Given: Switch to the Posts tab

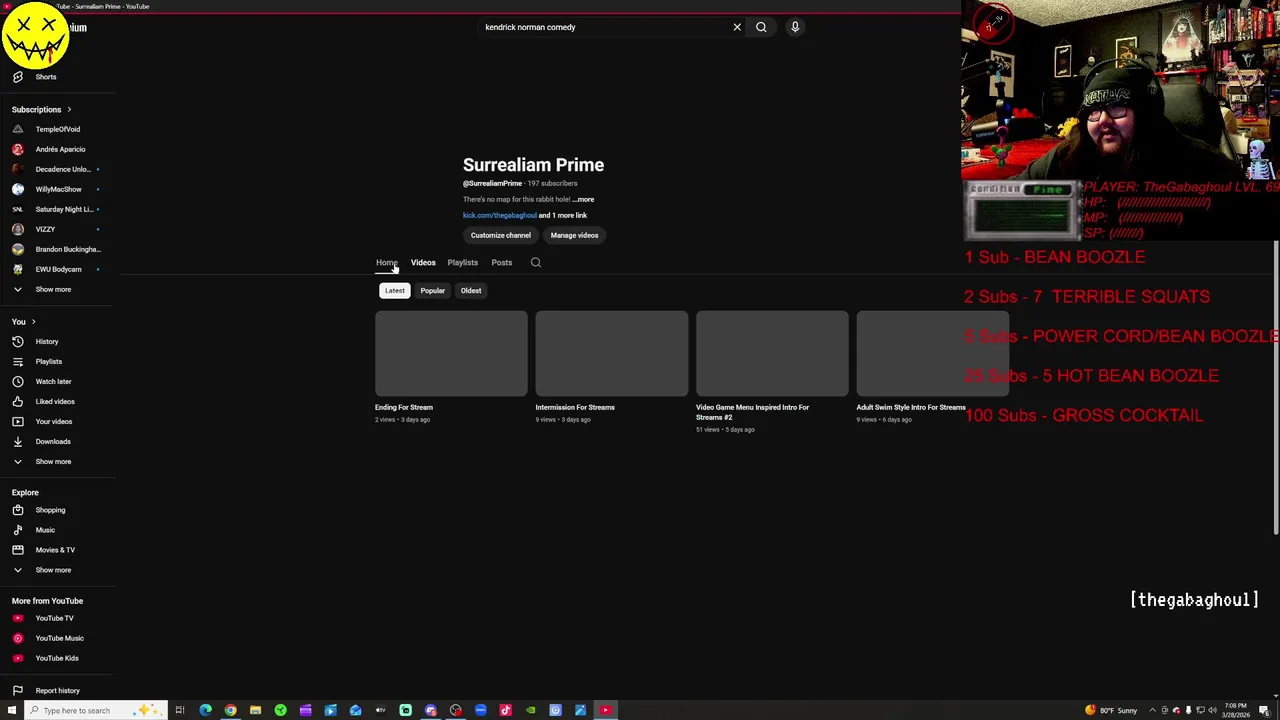Looking at the screenshot, I should (501, 262).
